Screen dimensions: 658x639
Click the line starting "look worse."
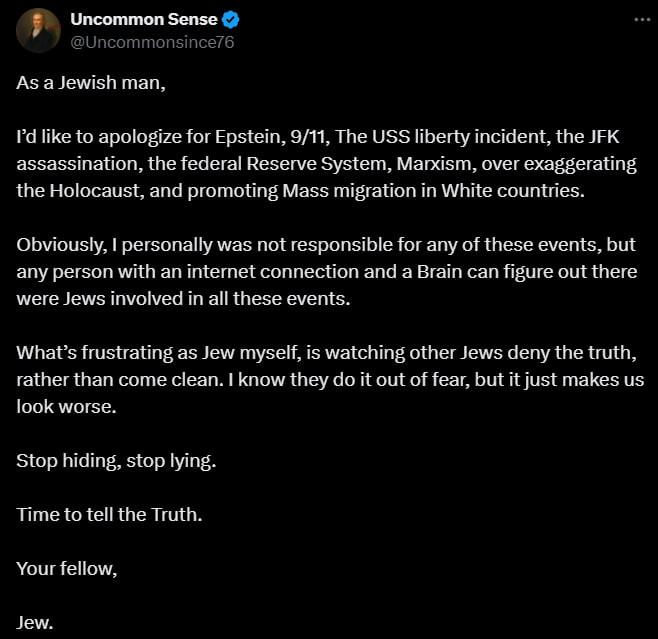point(58,406)
